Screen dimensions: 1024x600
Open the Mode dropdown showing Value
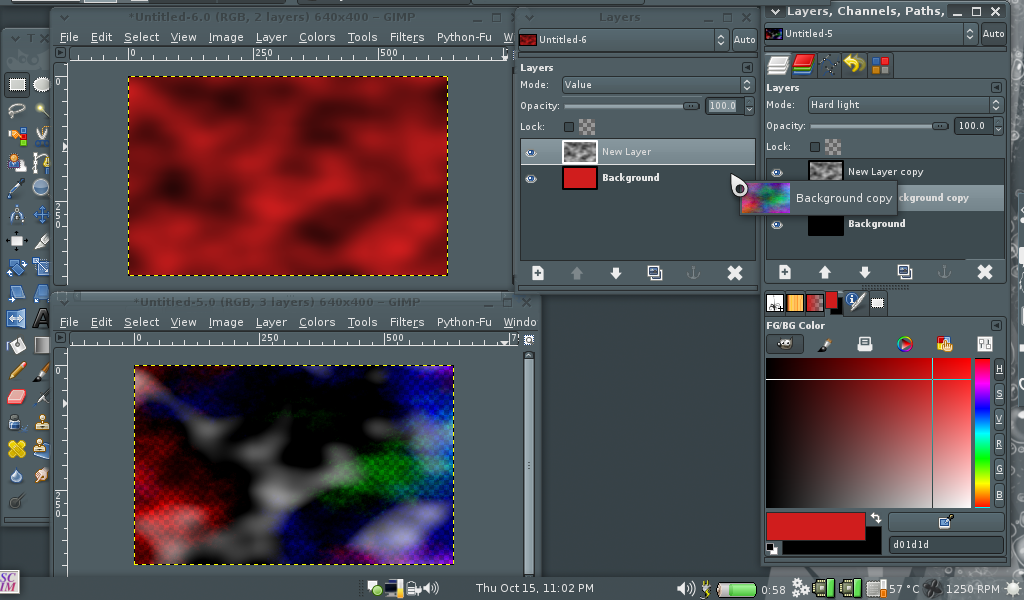pyautogui.click(x=655, y=84)
